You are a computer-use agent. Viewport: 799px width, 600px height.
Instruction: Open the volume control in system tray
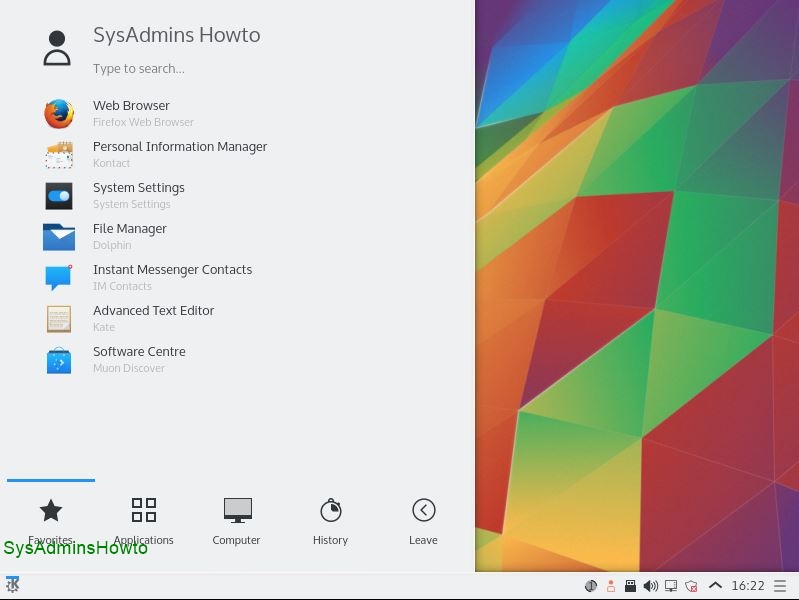tap(650, 586)
